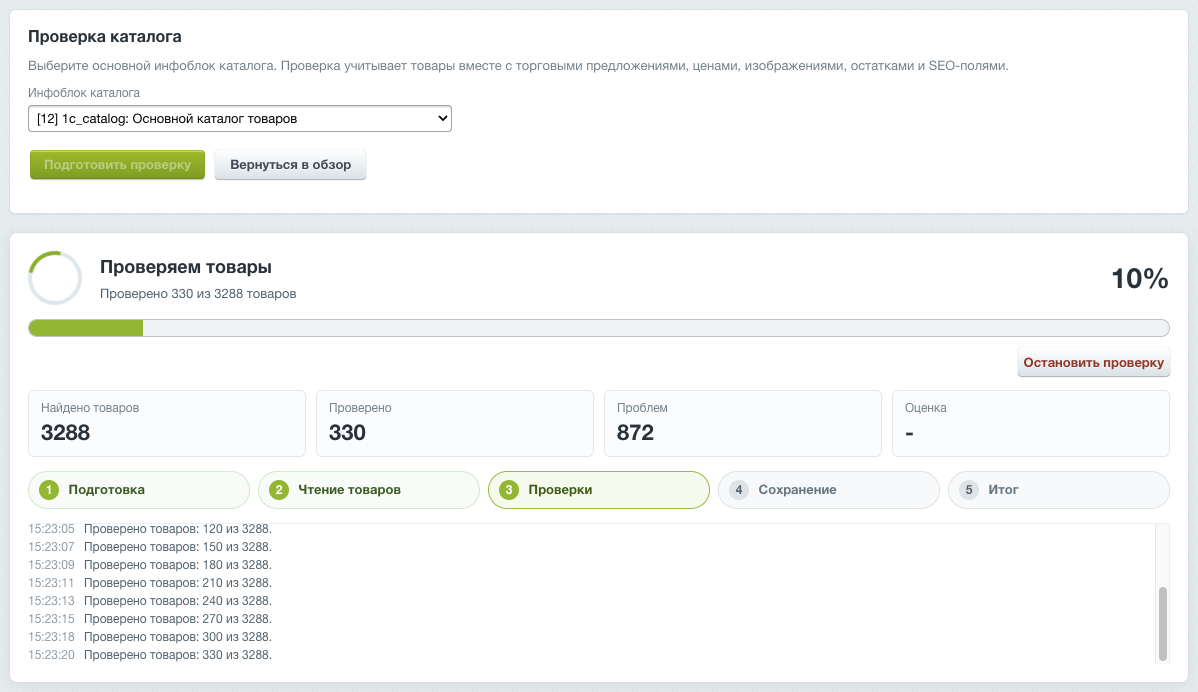Click step number 4 badge icon

[x=739, y=490]
